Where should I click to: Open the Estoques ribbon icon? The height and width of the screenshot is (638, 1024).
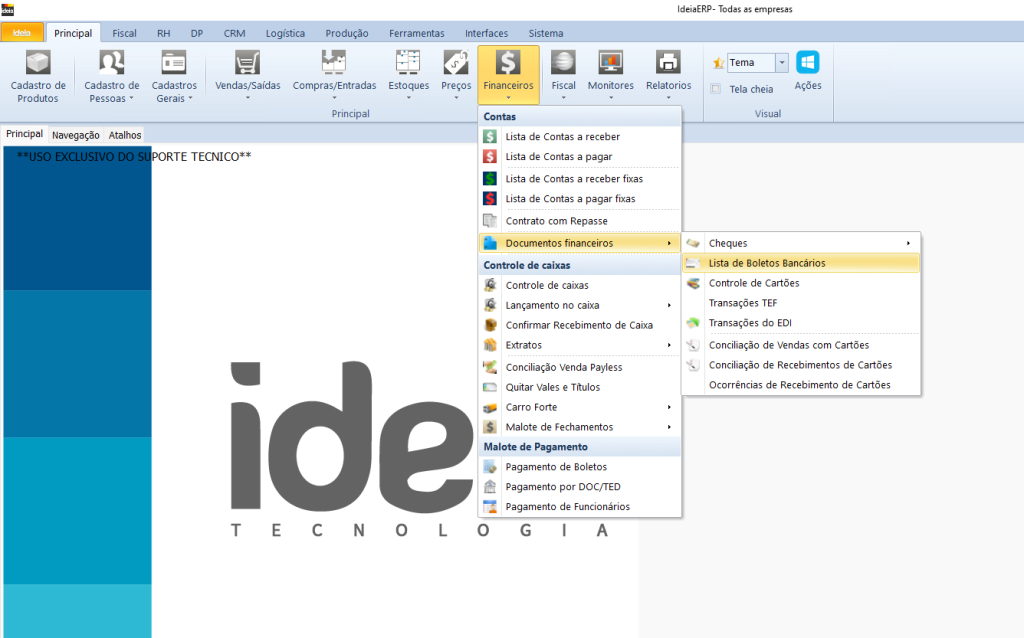coord(408,63)
